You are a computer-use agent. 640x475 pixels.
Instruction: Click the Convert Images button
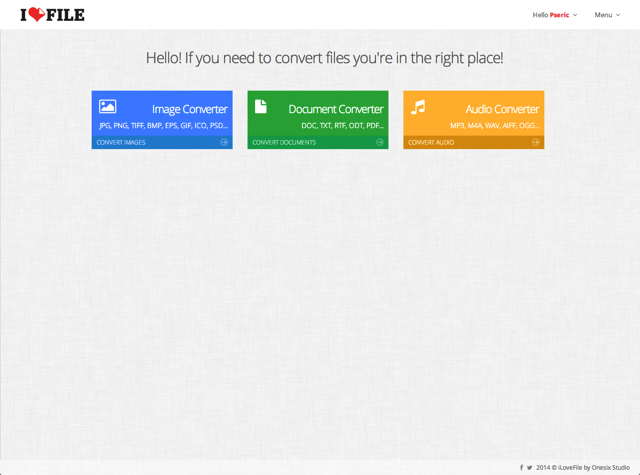coord(162,142)
